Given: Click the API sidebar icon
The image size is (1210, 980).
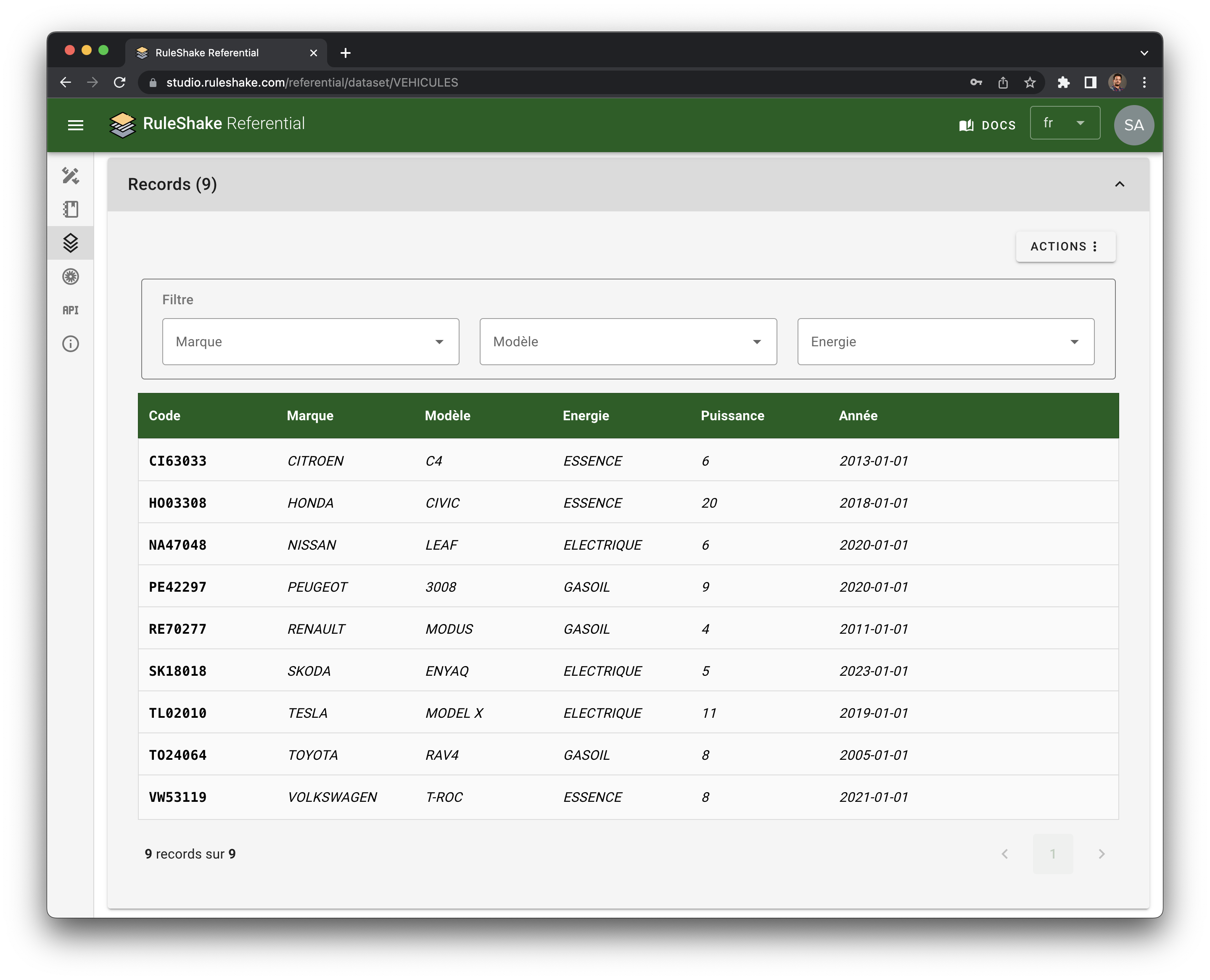Looking at the screenshot, I should [71, 310].
